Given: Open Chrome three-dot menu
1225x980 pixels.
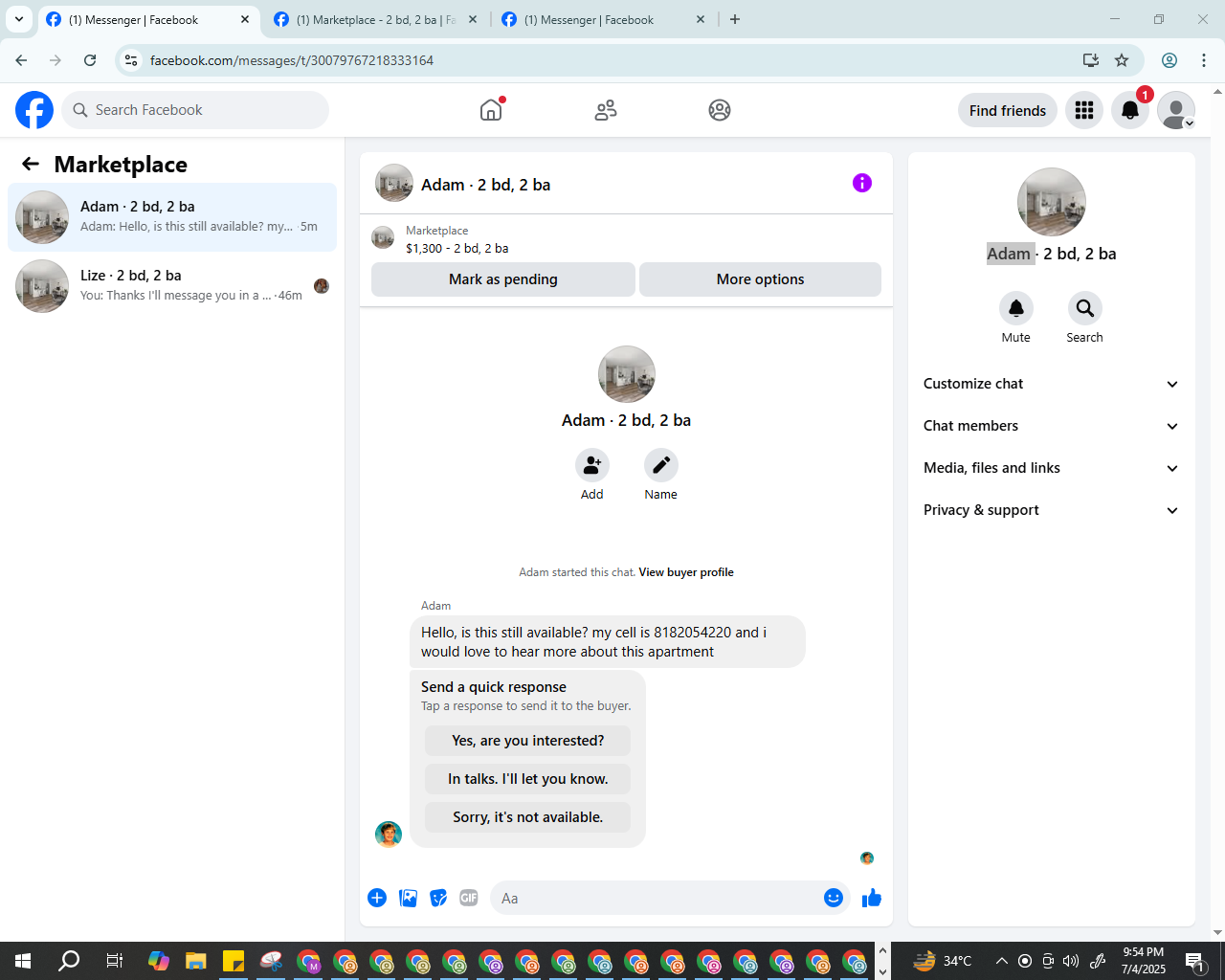Looking at the screenshot, I should coord(1204,60).
